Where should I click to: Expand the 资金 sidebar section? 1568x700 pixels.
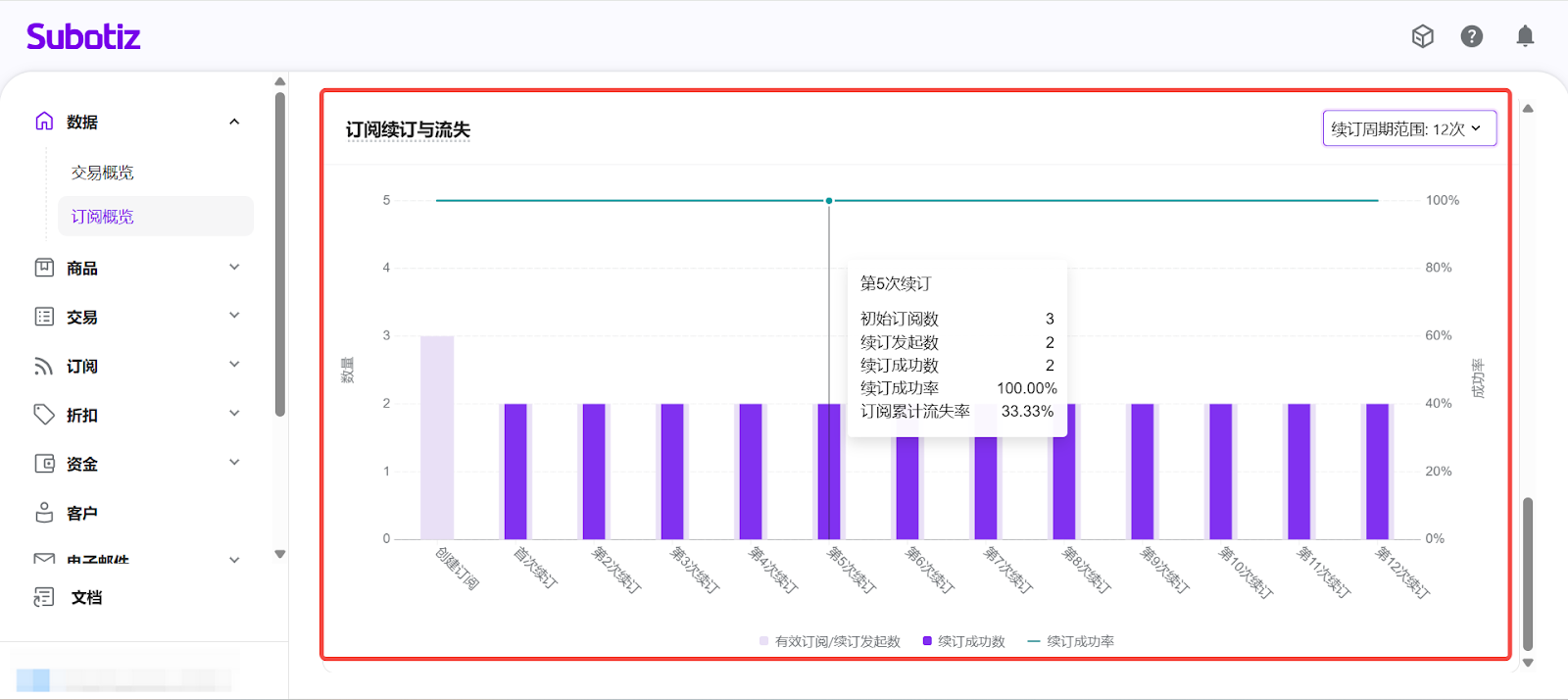(234, 464)
